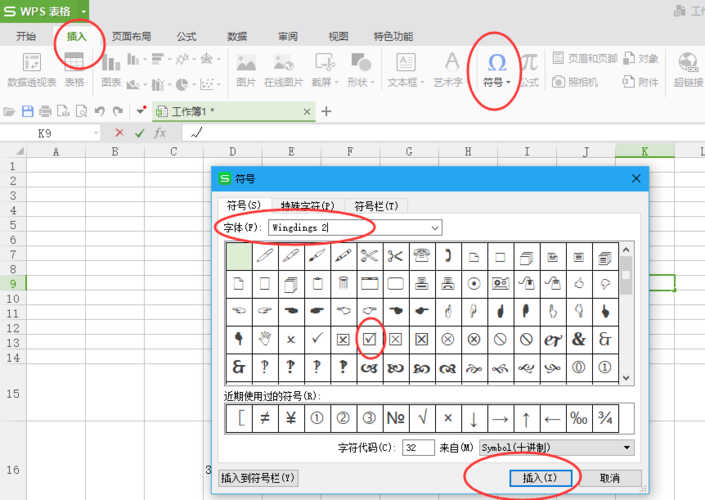Close the 工作簿1 document tab
Screen dimensions: 705x500
click(307, 112)
